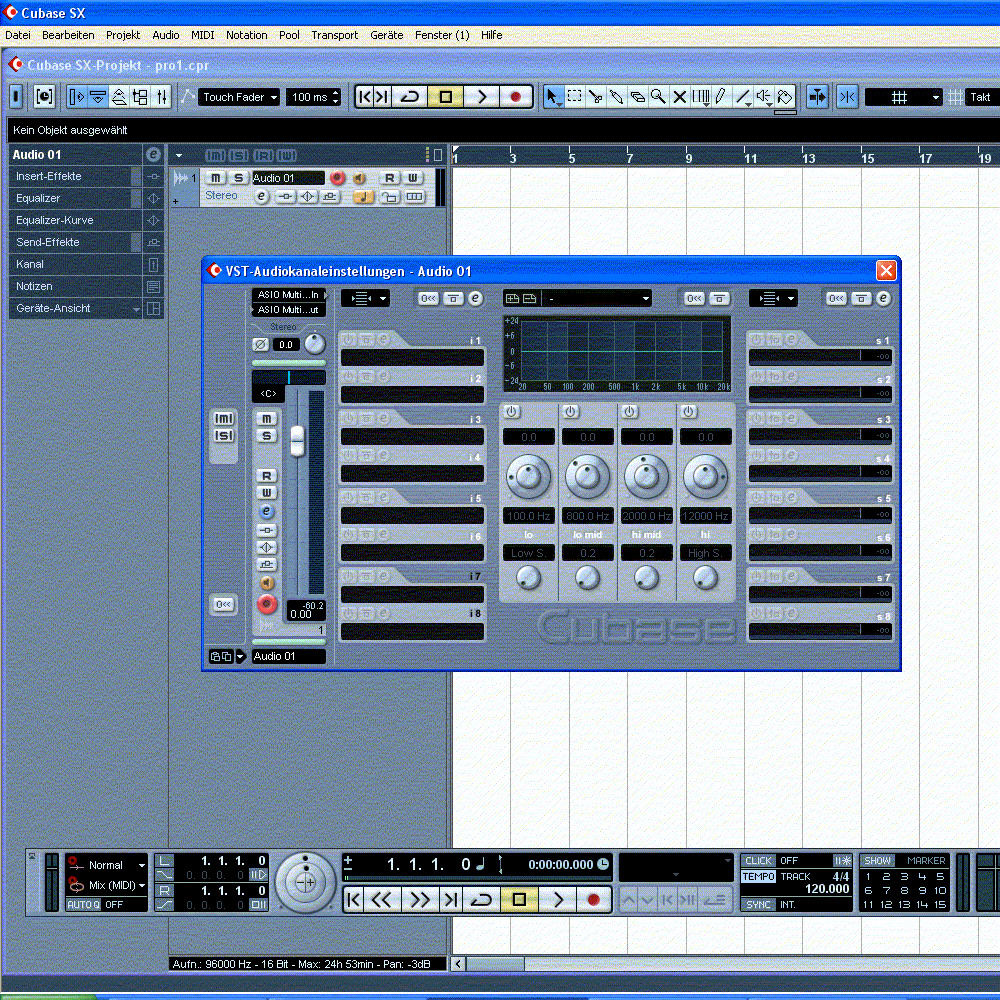Enable Write automation on Audio 01 track
This screenshot has height=1000, width=1000.
(x=412, y=178)
